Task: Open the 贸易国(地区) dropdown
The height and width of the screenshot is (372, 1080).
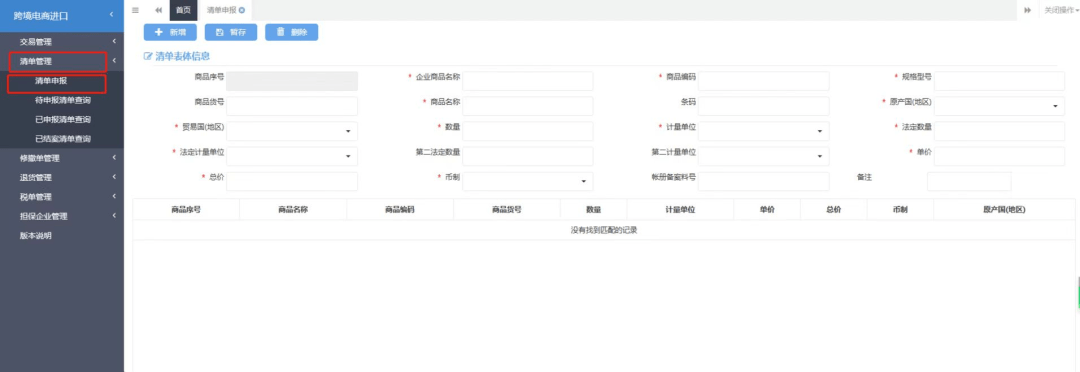Action: coord(292,131)
